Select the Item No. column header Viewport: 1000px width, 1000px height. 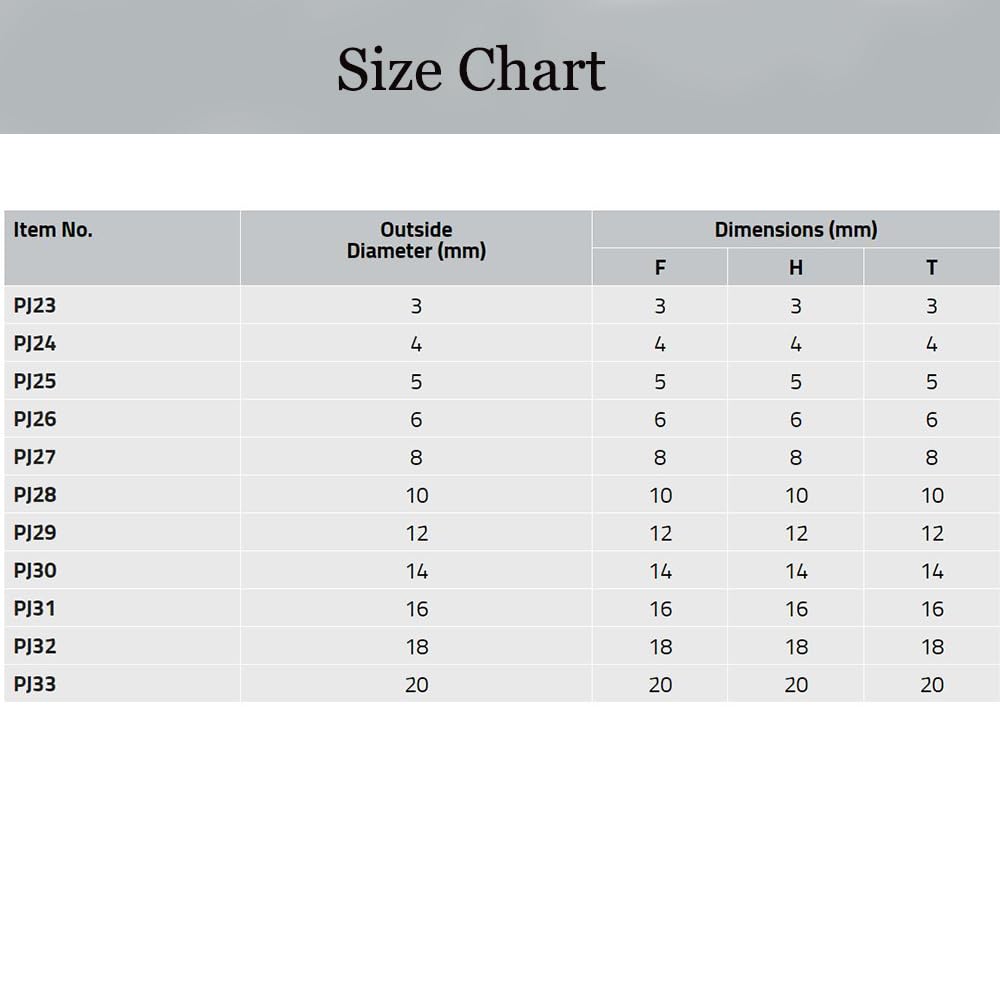tap(53, 230)
